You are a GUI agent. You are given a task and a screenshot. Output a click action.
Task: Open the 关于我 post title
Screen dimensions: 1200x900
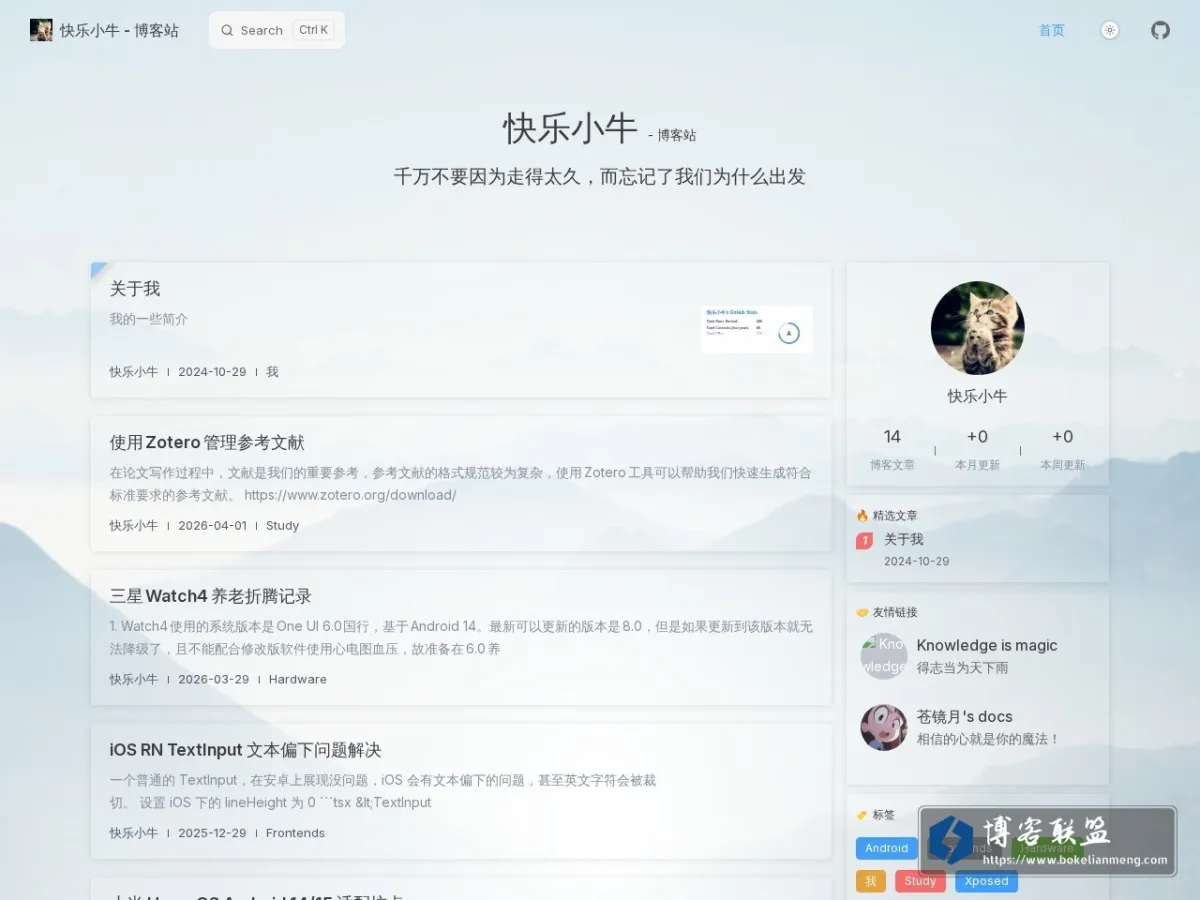tap(135, 288)
